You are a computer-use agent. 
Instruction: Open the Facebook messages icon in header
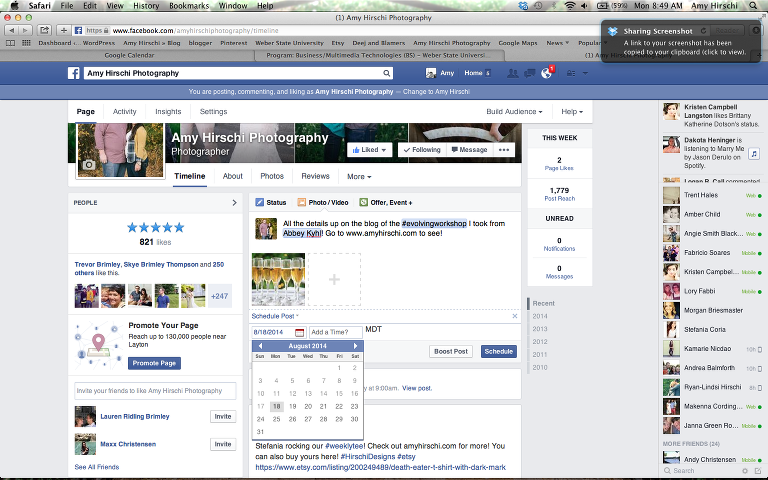pos(529,73)
